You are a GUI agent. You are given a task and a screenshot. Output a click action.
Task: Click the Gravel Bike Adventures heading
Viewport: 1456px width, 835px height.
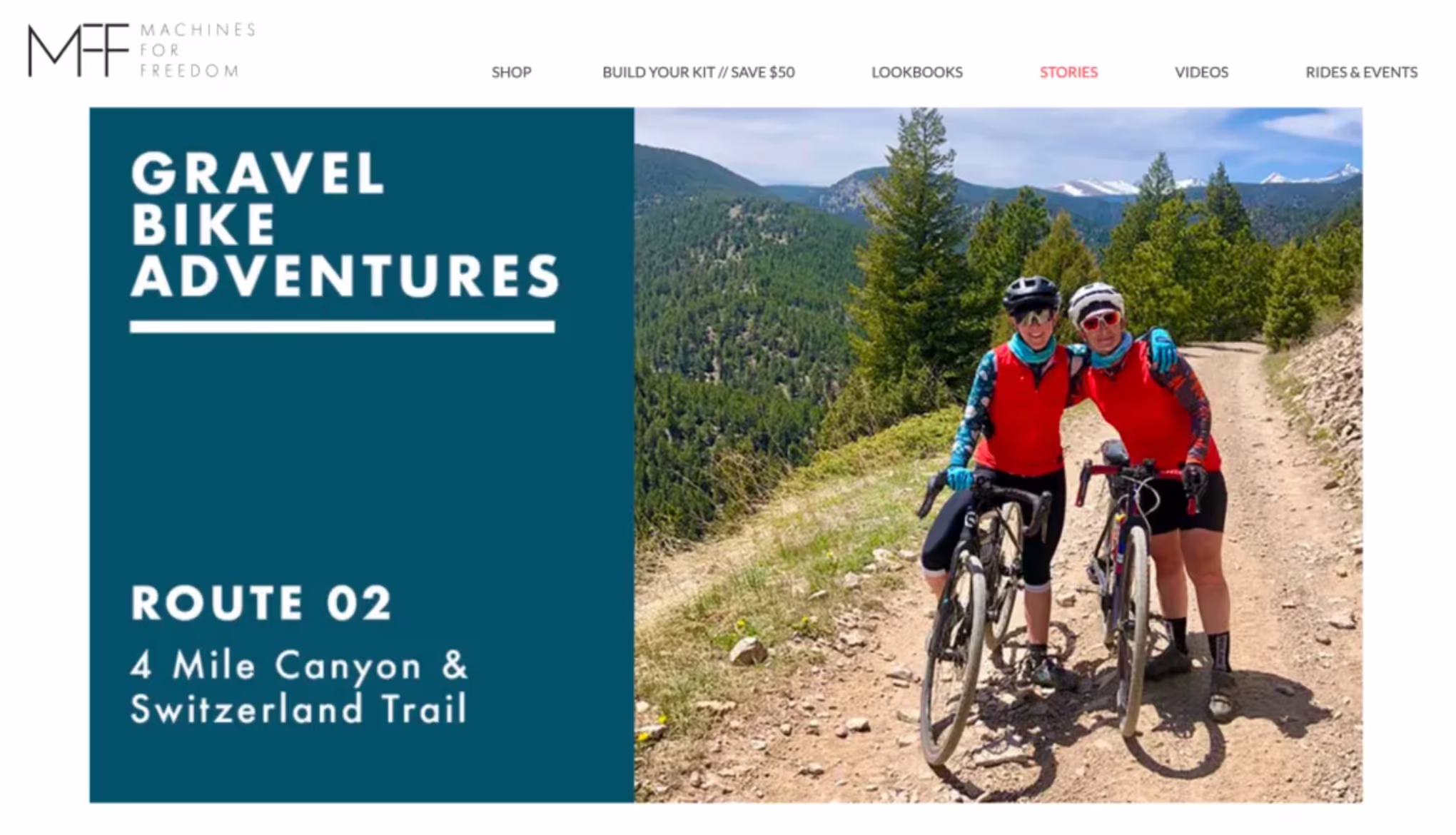point(345,224)
